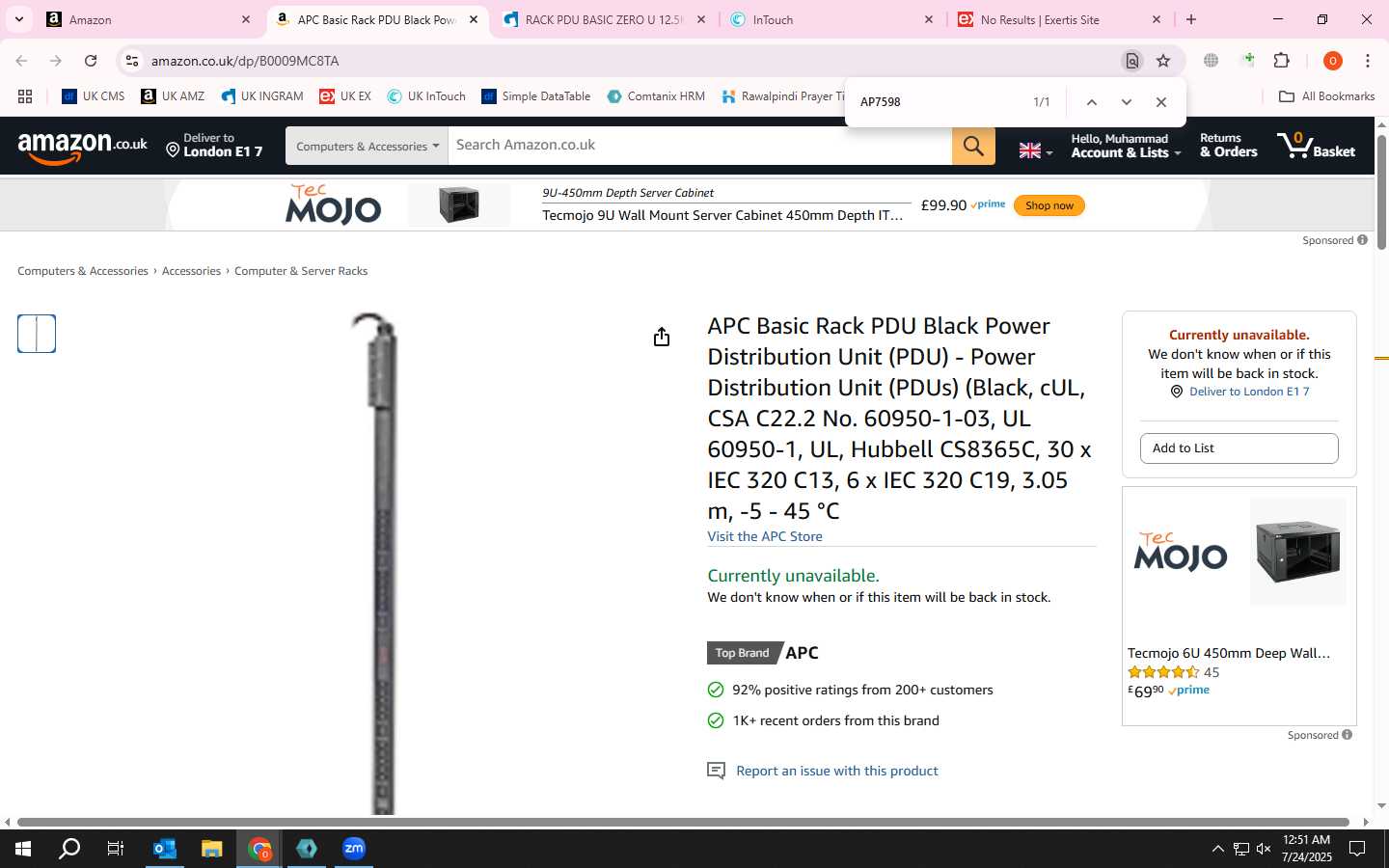This screenshot has height=868, width=1389.
Task: Expand Account & Lists menu
Action: (x=1125, y=146)
